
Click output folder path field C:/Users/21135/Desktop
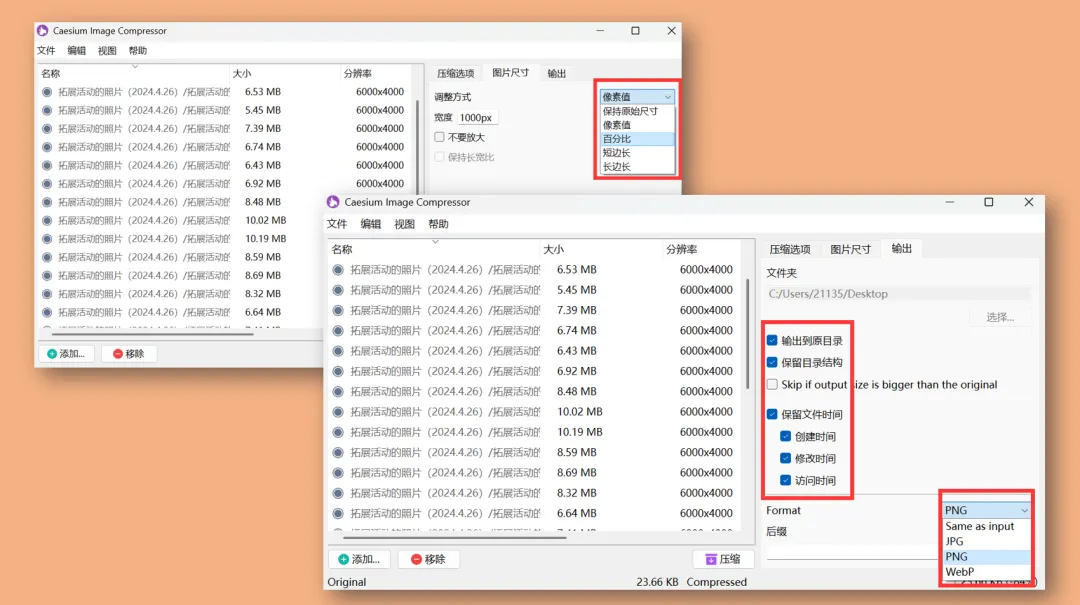click(898, 294)
